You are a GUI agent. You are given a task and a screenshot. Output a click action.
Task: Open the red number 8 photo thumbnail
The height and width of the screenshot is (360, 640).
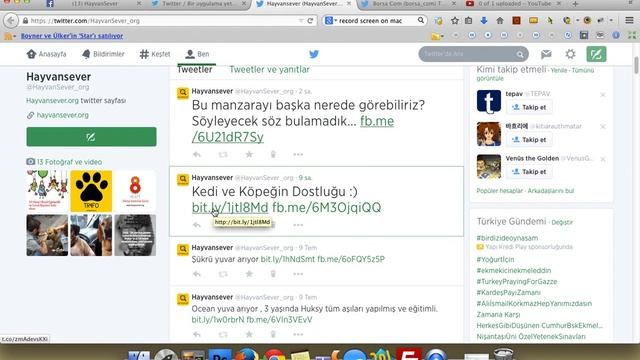coord(135,191)
